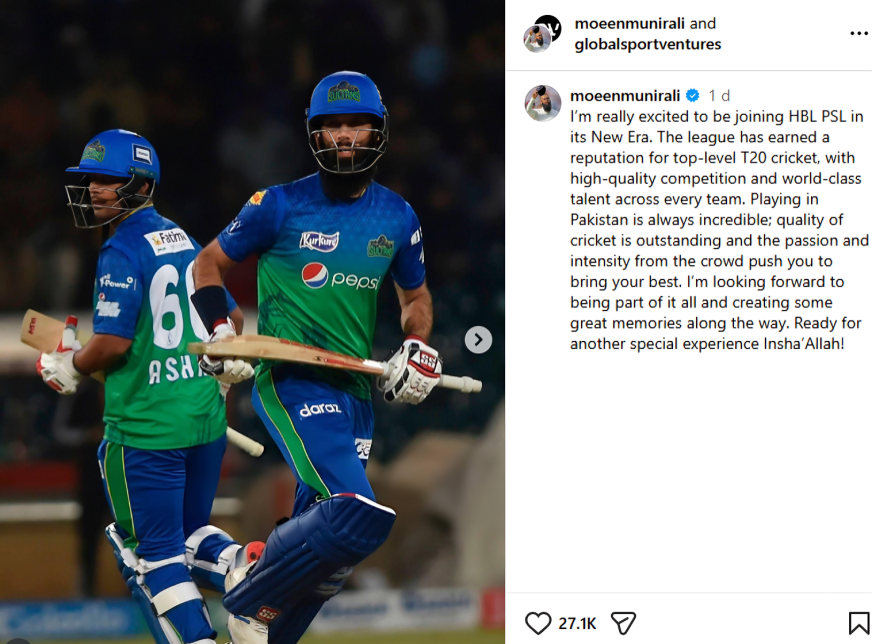Click the globalsportventures logo avatar in header
Image resolution: width=872 pixels, height=644 pixels.
point(549,27)
